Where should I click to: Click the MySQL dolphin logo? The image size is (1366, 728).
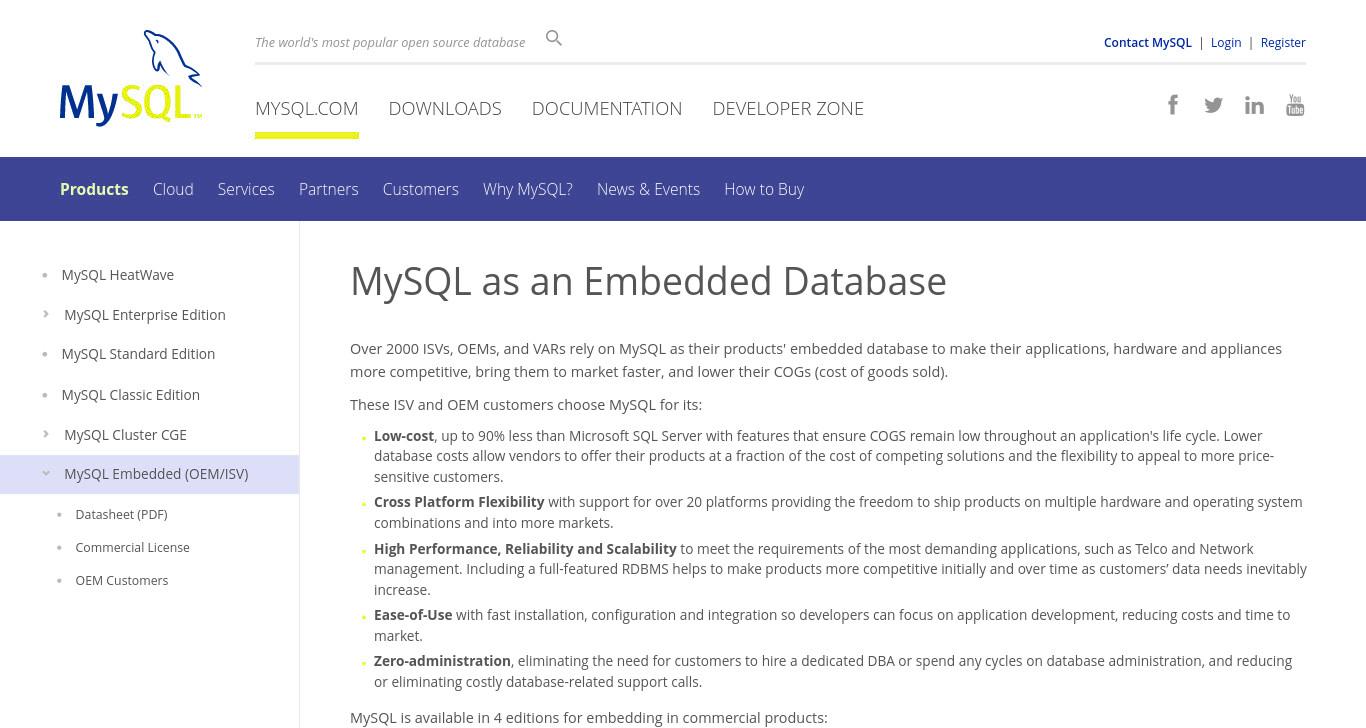click(131, 78)
